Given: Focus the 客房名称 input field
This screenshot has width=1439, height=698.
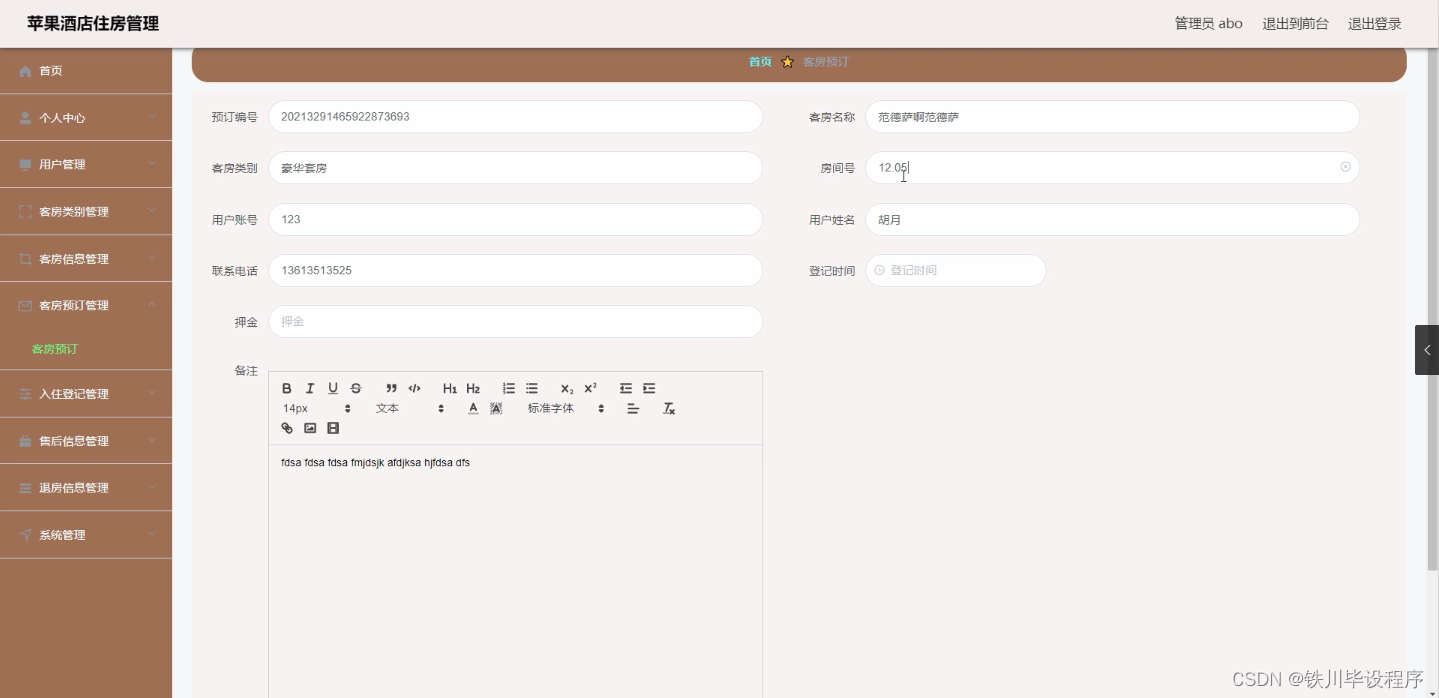Looking at the screenshot, I should pyautogui.click(x=1112, y=117).
